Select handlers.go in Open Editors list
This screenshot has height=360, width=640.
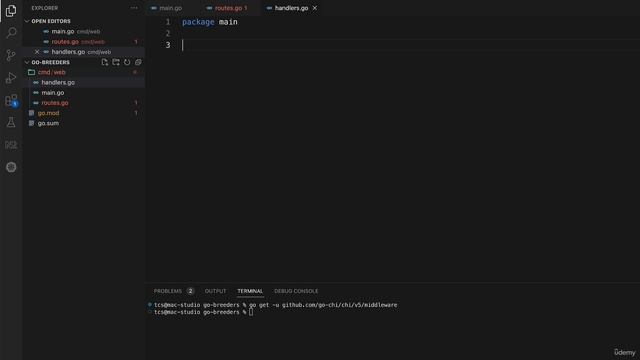coord(84,52)
